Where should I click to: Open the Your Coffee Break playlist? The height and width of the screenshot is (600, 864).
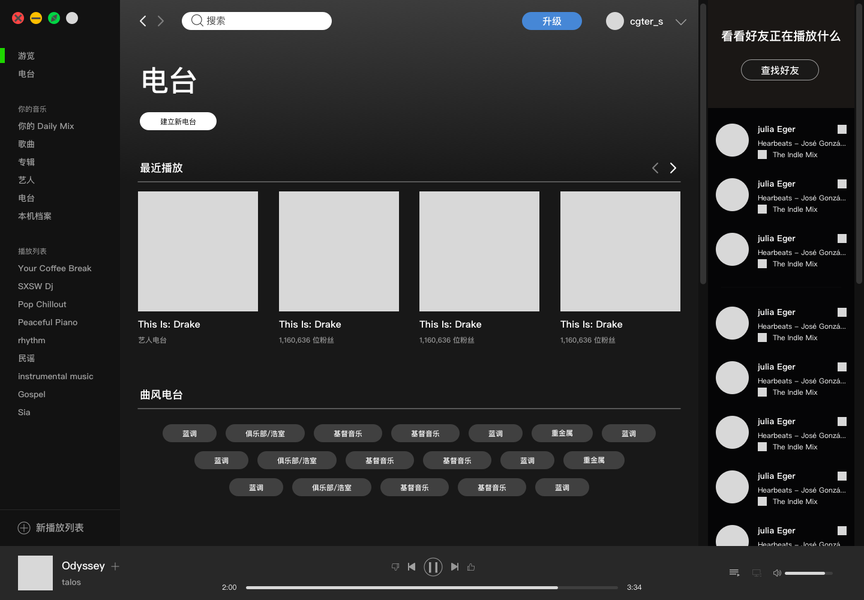tap(55, 268)
